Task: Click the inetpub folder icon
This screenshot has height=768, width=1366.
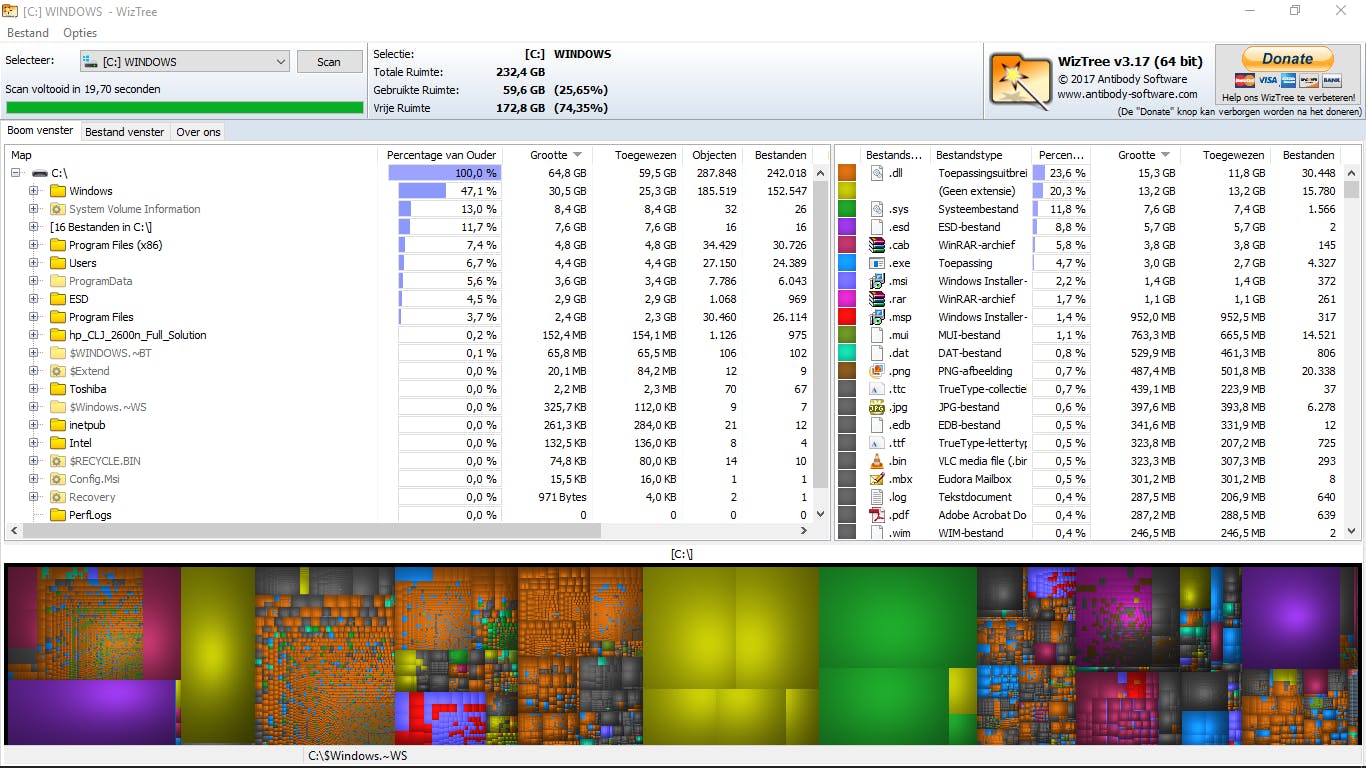Action: point(58,425)
